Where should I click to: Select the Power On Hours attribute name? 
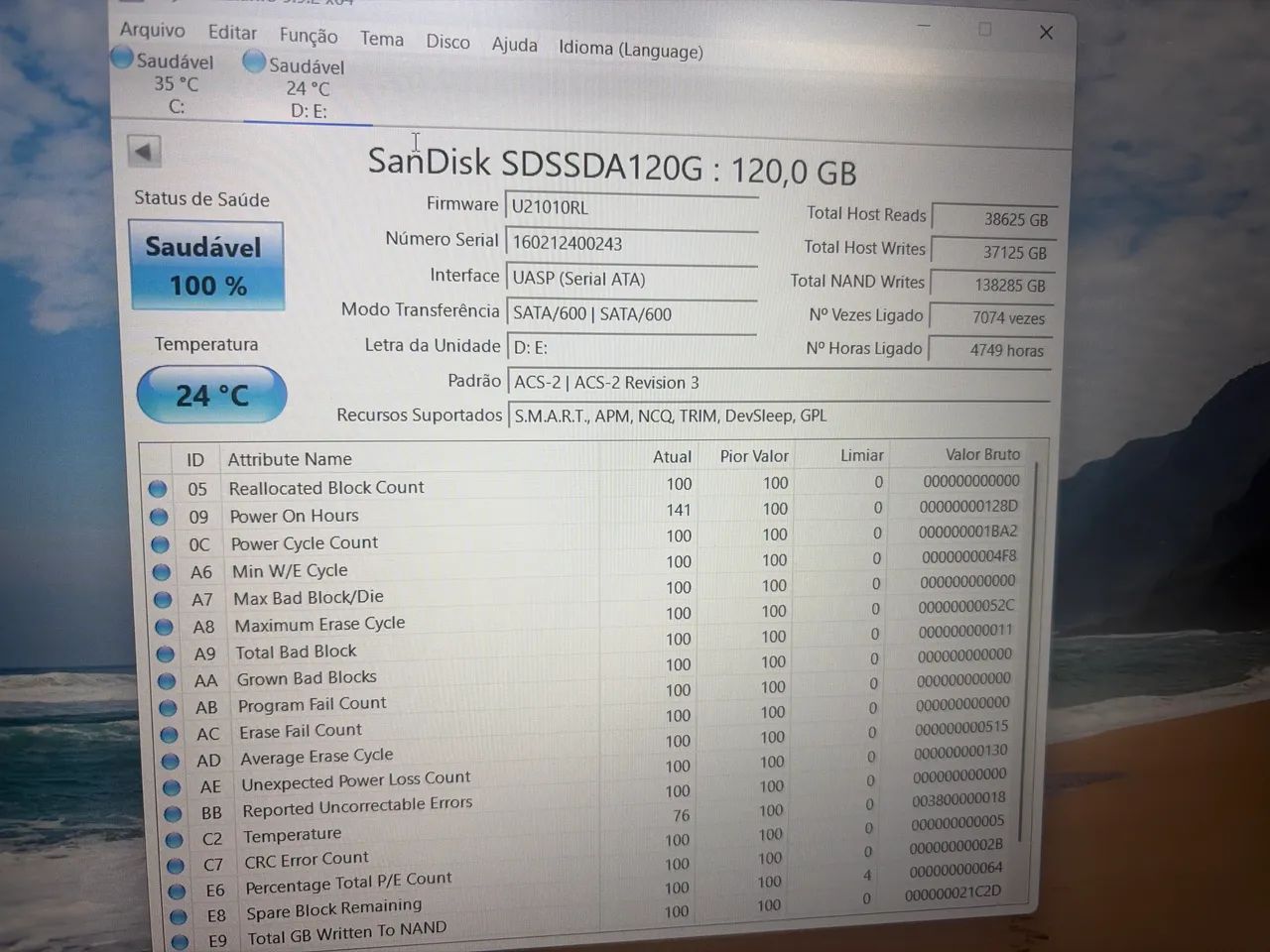(294, 516)
